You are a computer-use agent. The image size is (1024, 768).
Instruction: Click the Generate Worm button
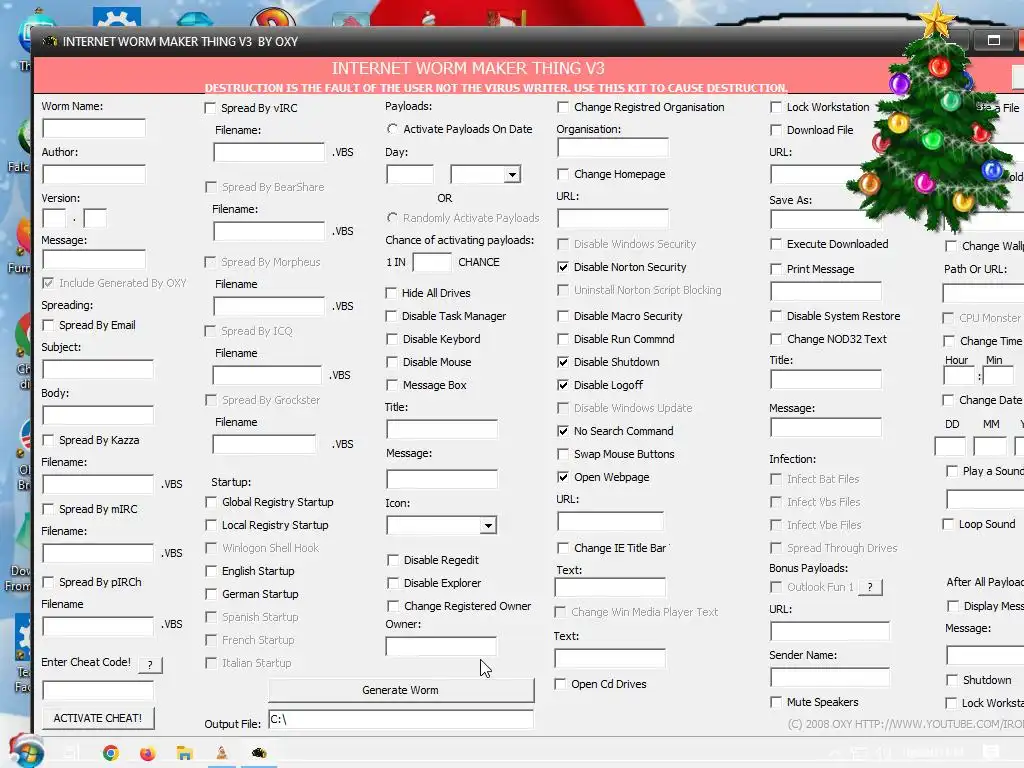coord(401,690)
